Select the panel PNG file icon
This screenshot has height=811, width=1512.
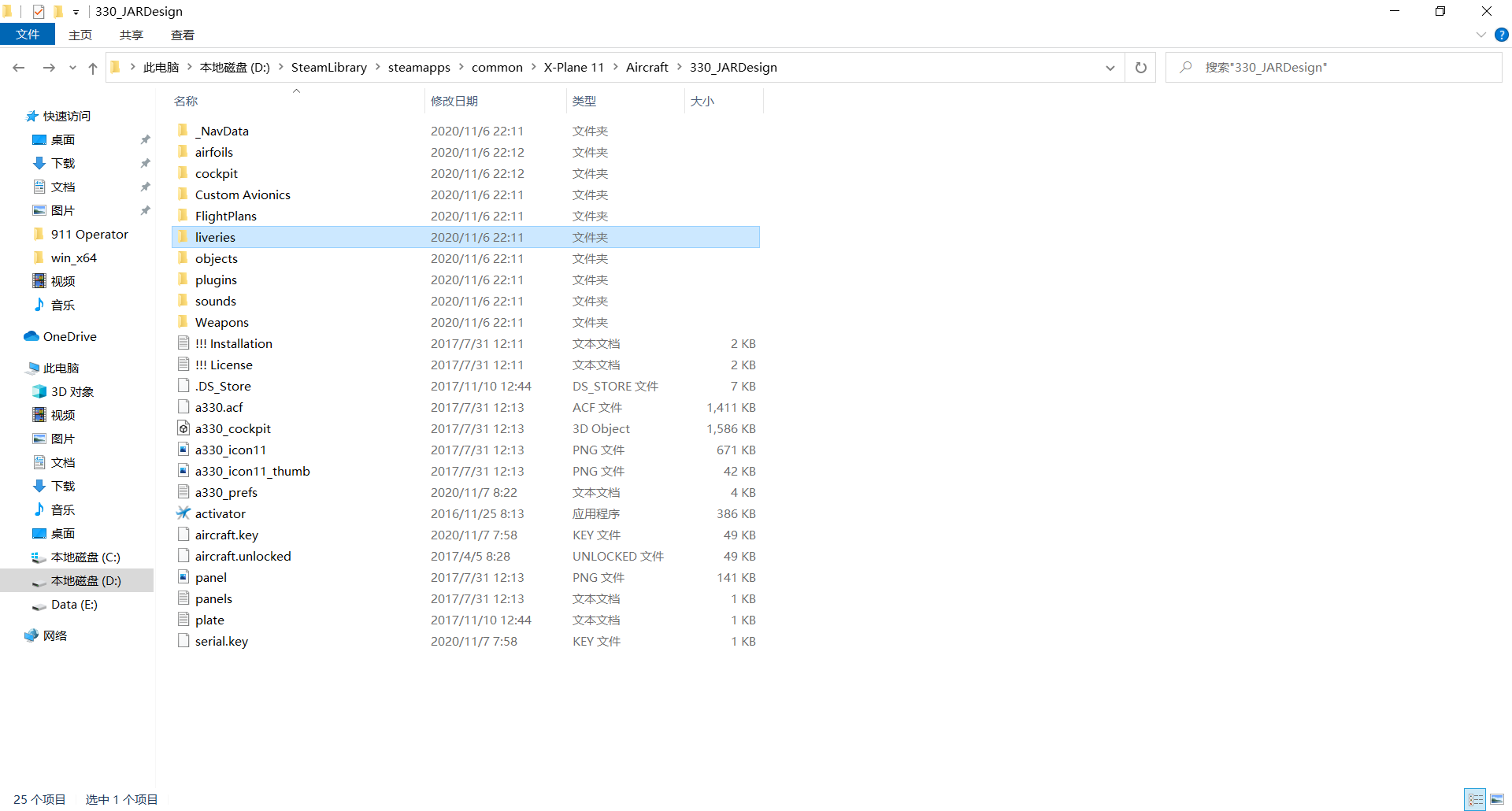[183, 577]
